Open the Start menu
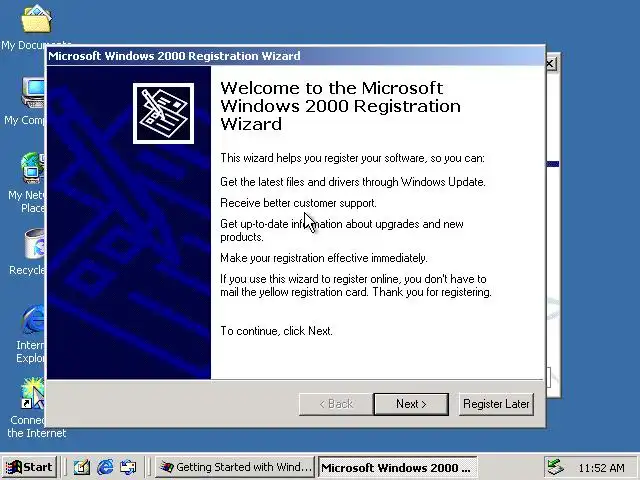This screenshot has height=480, width=640. (29, 467)
